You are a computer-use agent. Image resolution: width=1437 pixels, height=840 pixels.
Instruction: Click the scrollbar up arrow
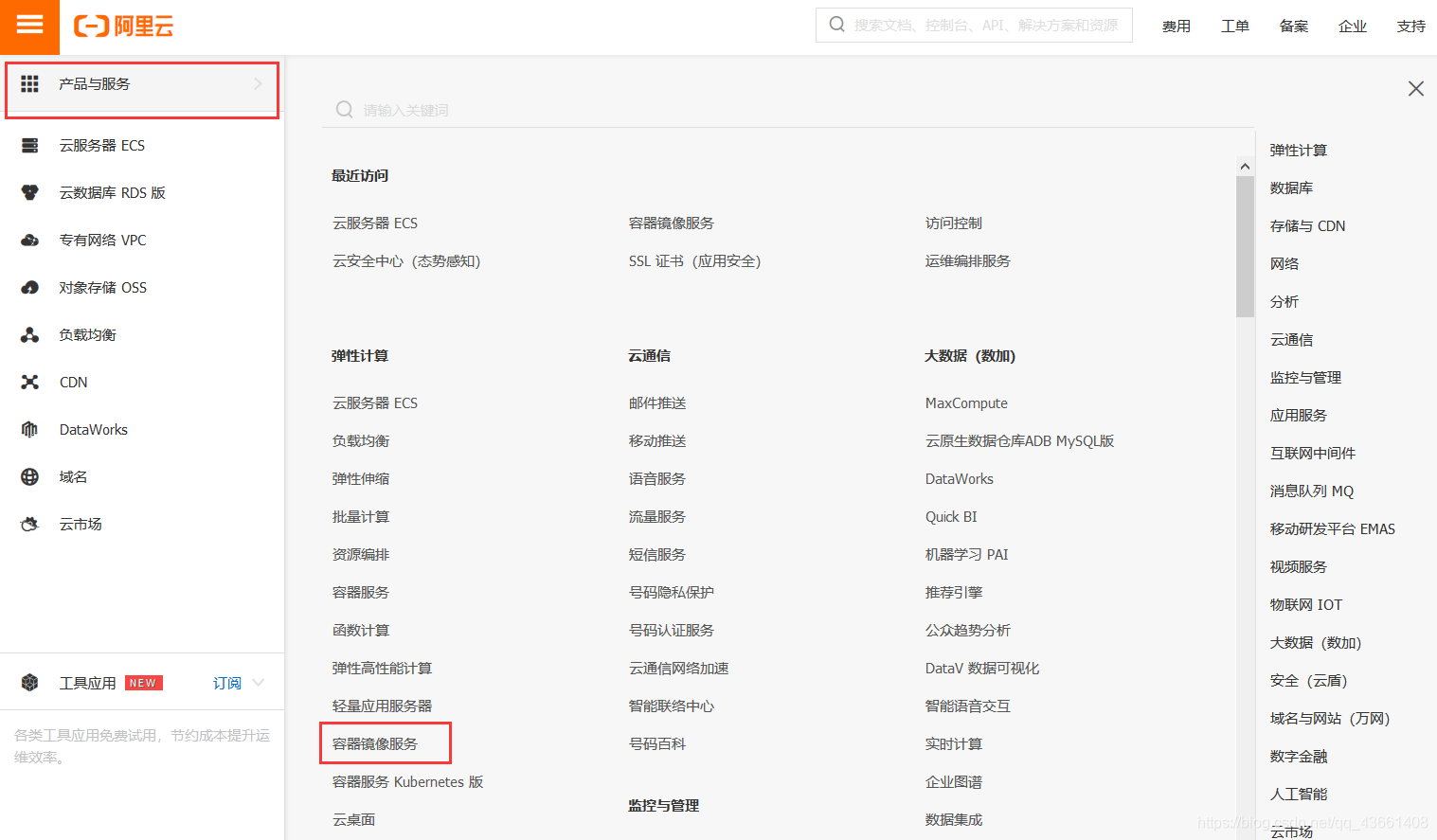click(1245, 166)
